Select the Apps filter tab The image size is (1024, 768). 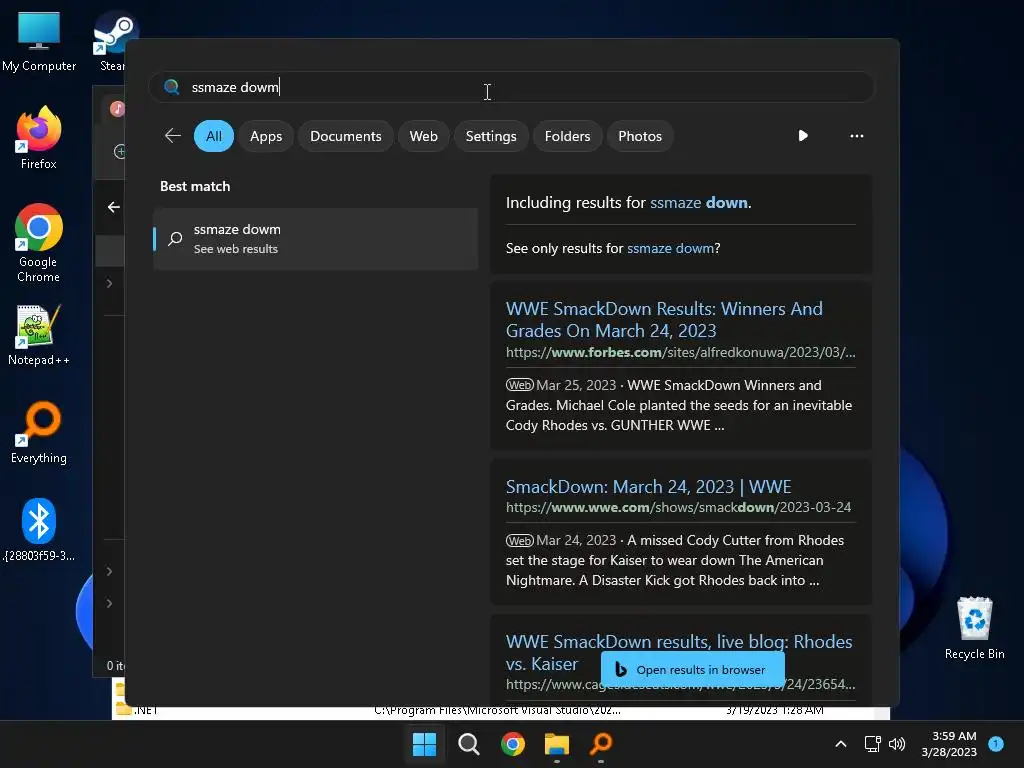(x=266, y=136)
